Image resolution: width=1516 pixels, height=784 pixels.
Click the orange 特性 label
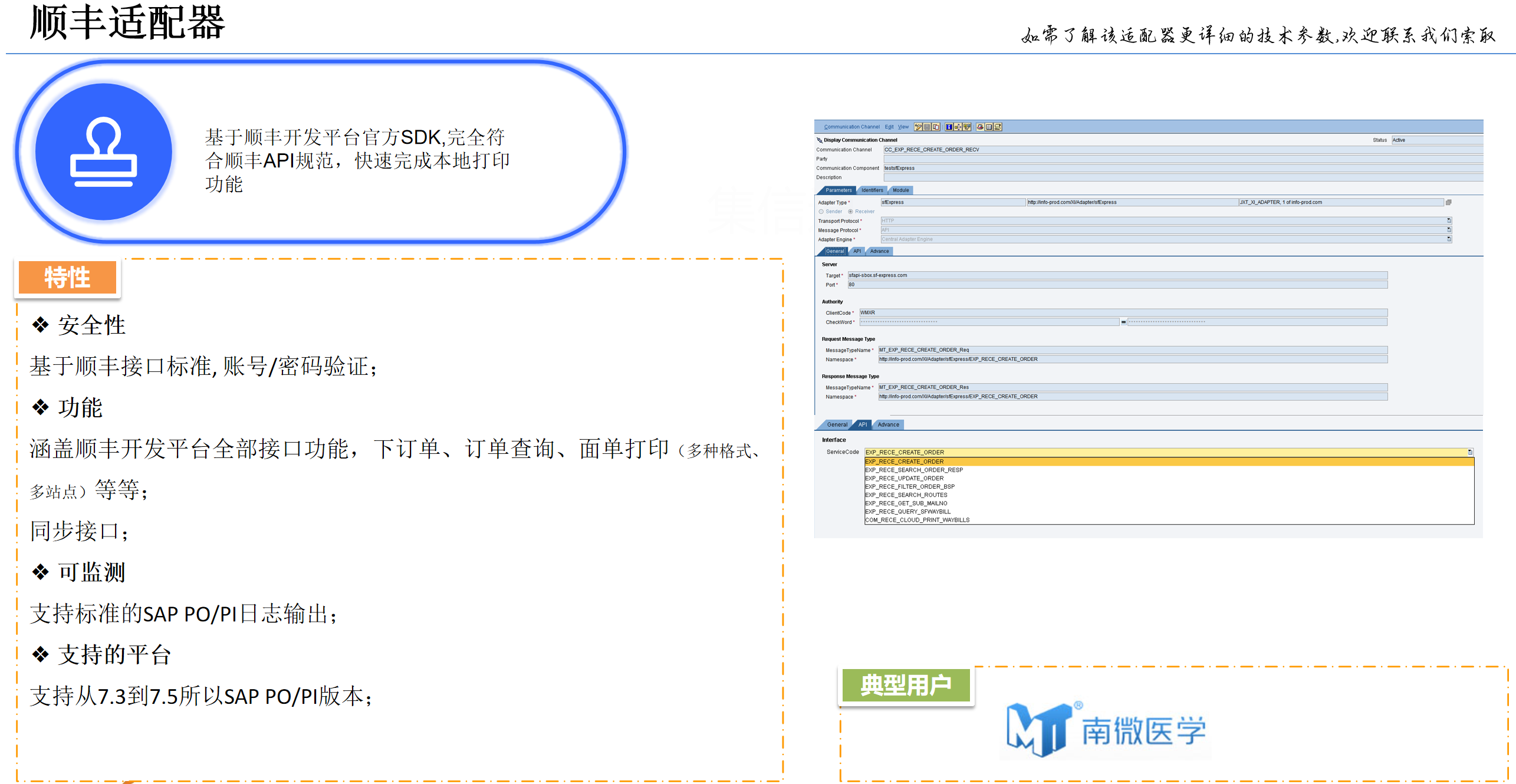tap(67, 277)
